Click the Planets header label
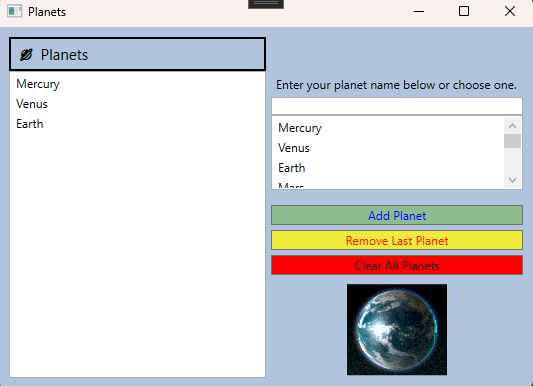The height and width of the screenshot is (386, 533). pos(64,55)
